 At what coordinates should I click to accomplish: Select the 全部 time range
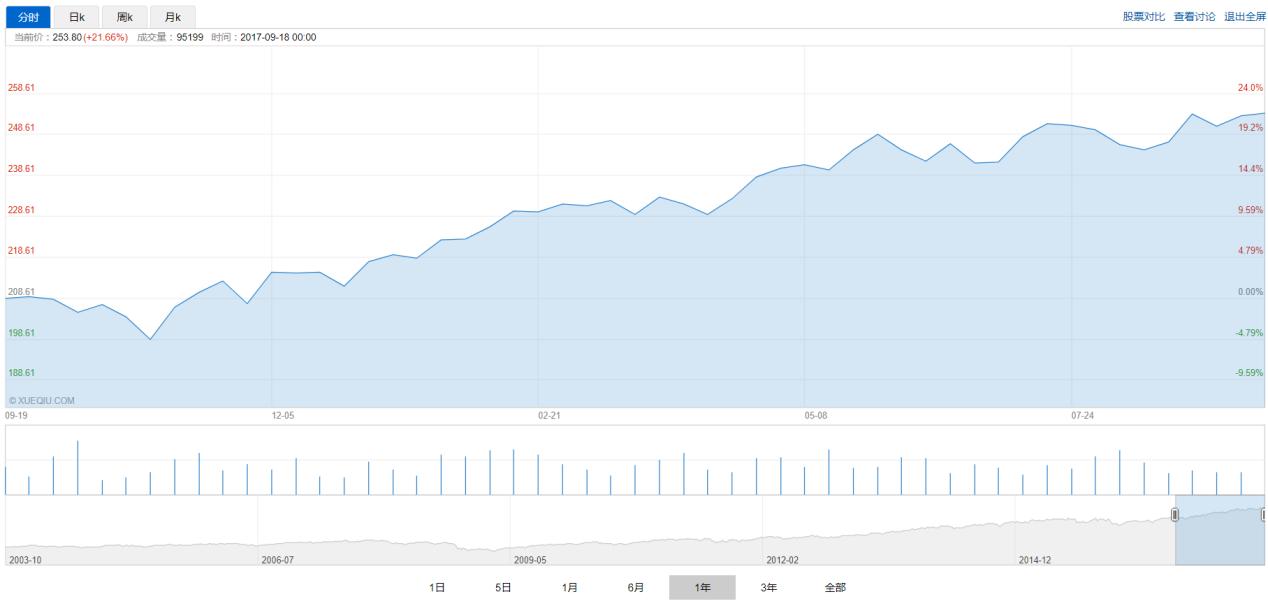coord(835,588)
